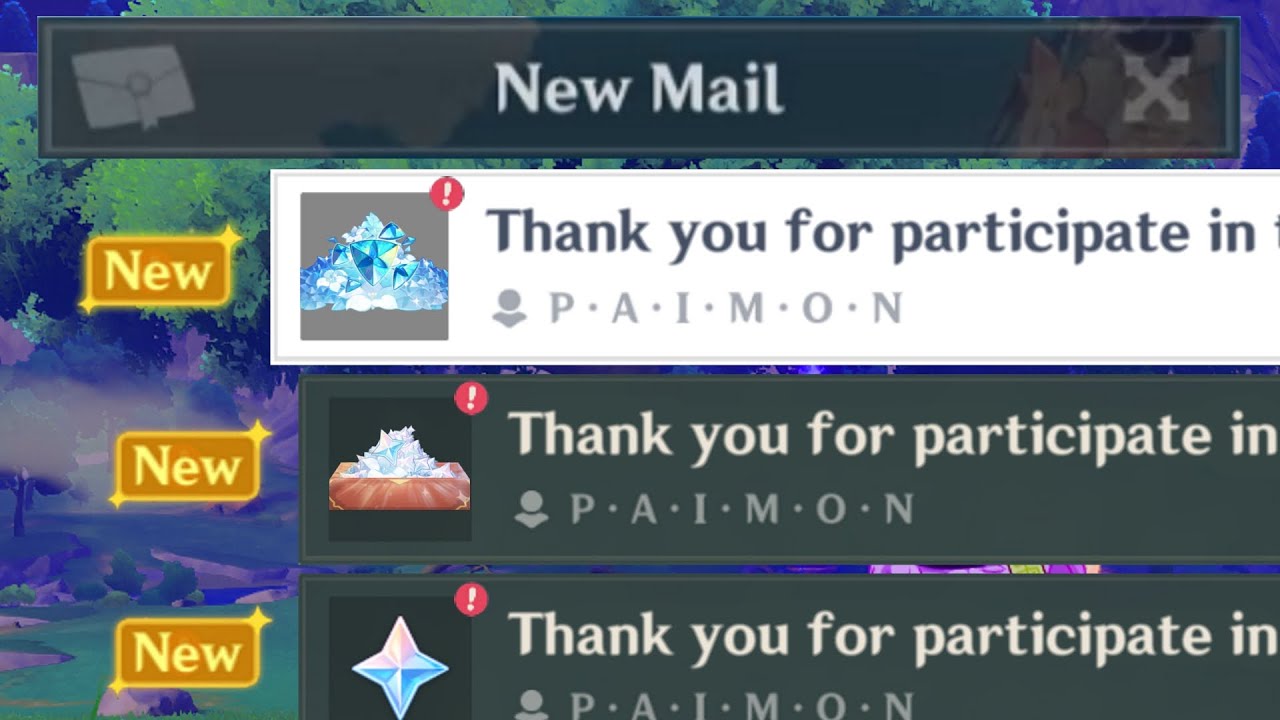Click the red alert badge on second mail

(471, 398)
